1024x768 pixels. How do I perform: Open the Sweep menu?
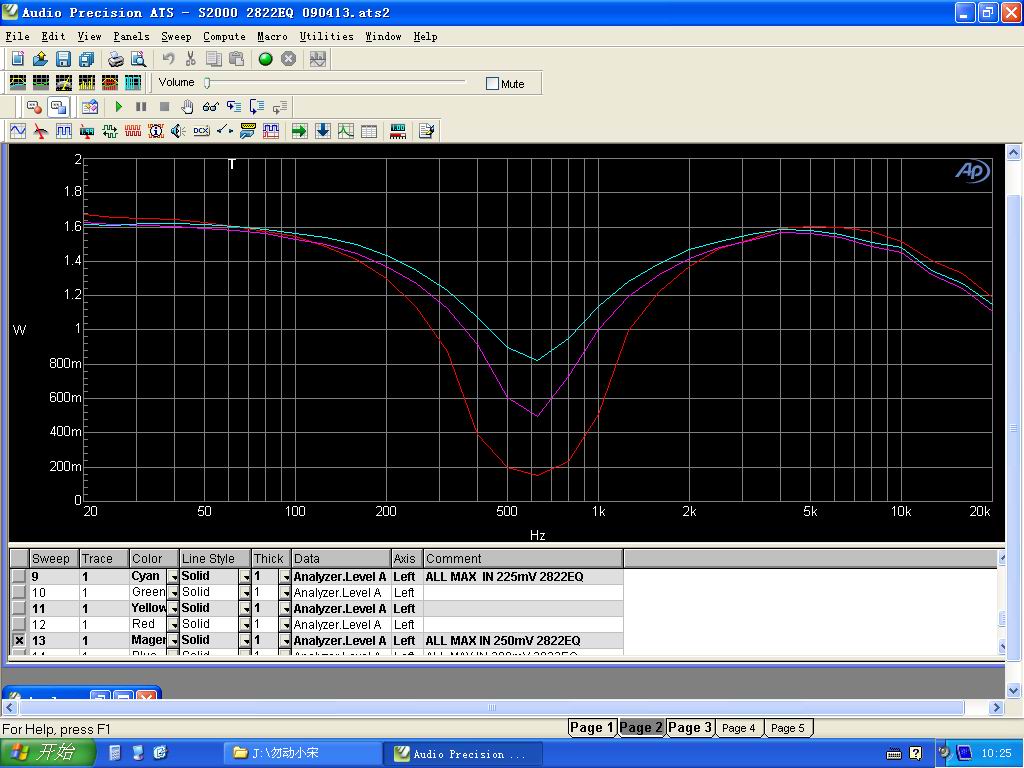[176, 36]
